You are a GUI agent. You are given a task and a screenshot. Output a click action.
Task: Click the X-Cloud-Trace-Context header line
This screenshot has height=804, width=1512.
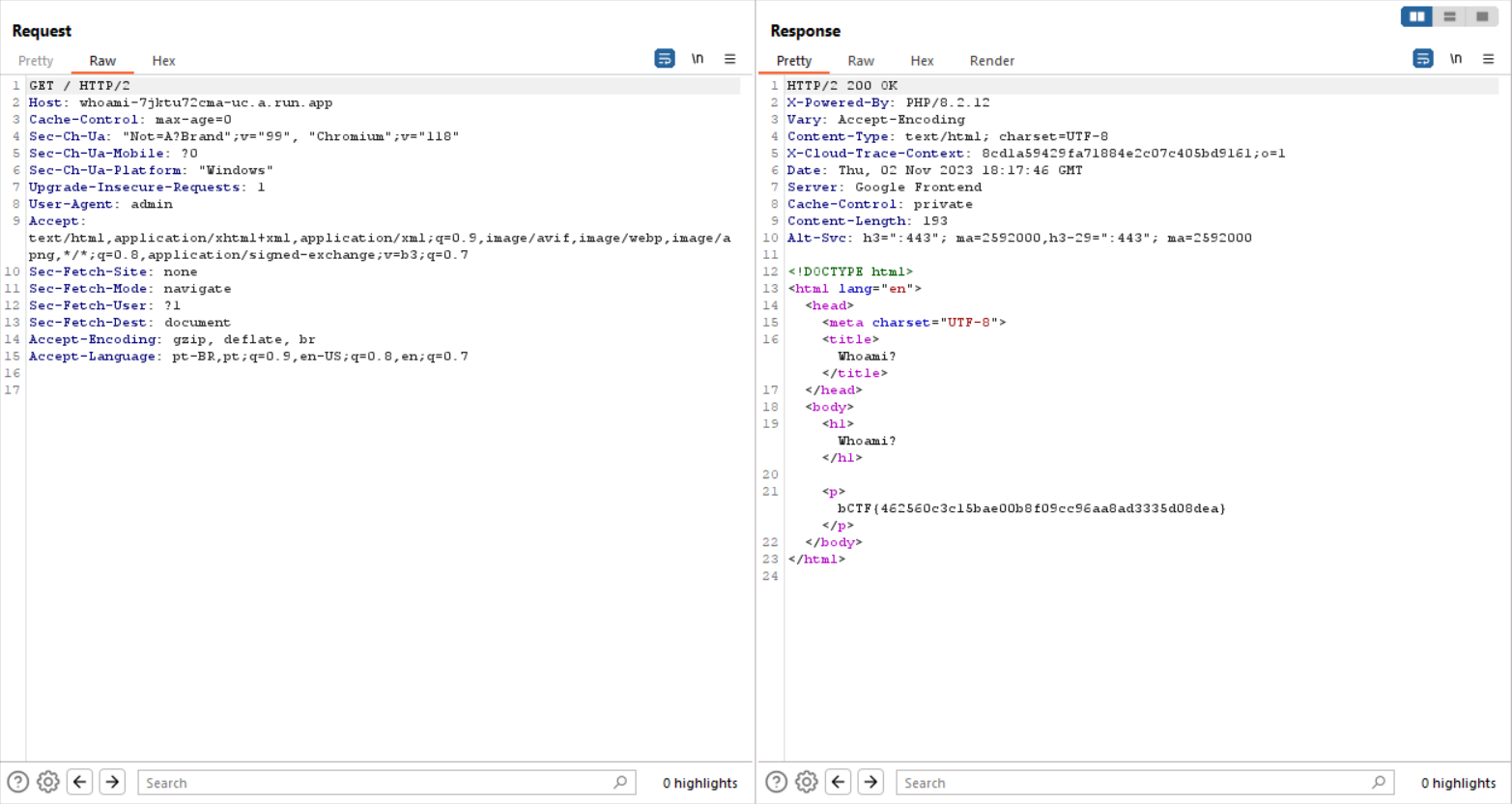(x=1036, y=154)
